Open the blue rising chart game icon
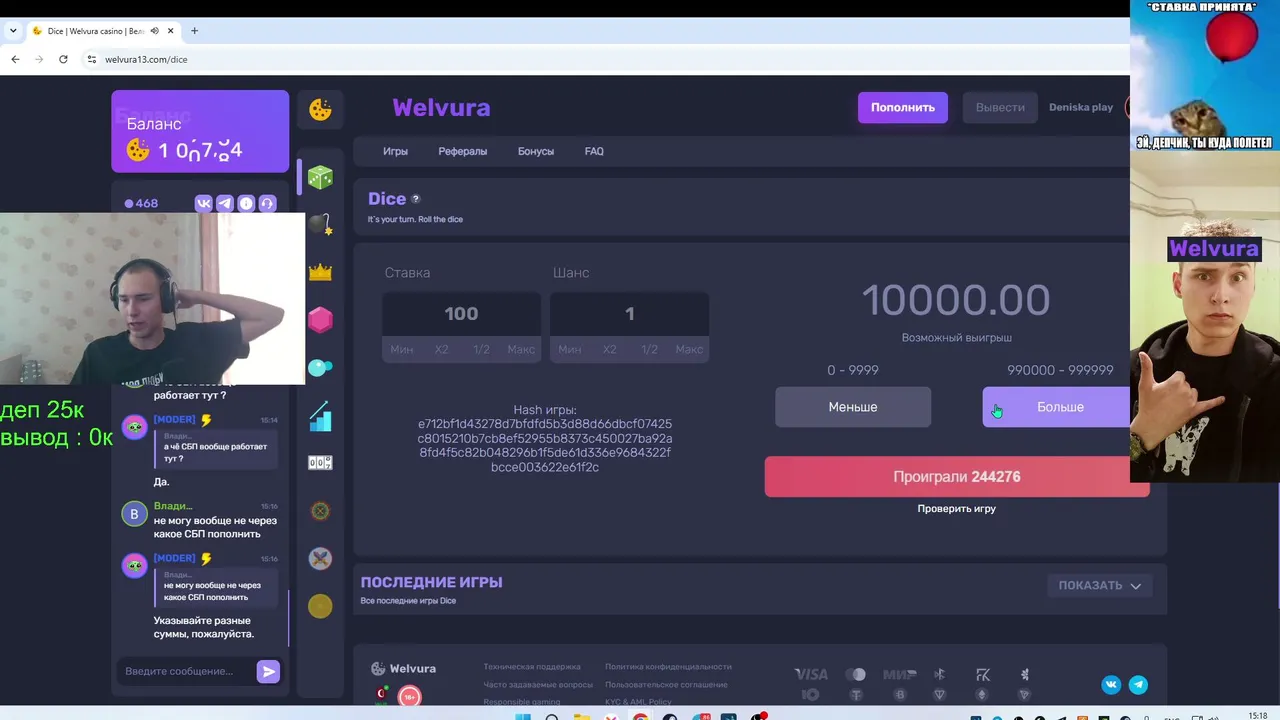1280x720 pixels. [x=320, y=415]
